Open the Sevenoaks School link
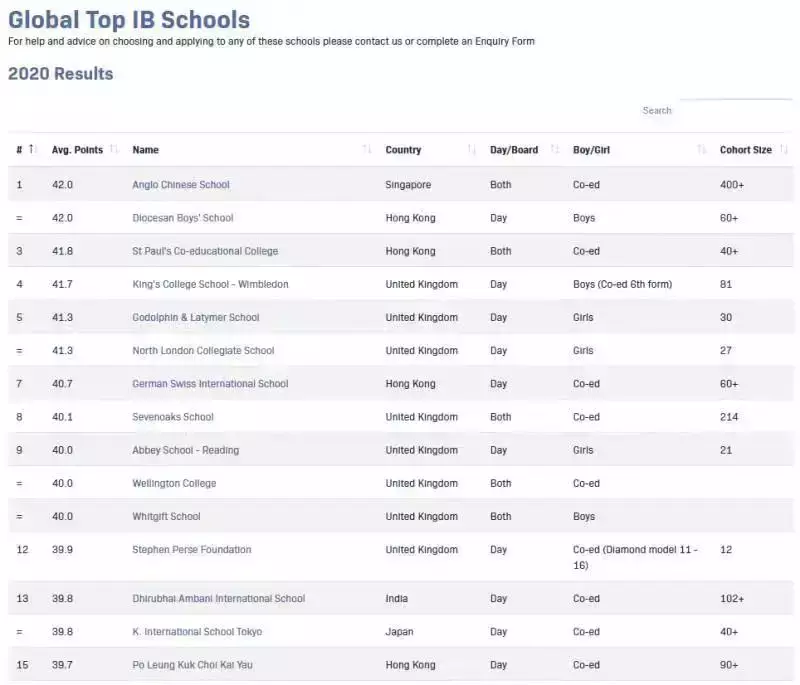 tap(173, 417)
